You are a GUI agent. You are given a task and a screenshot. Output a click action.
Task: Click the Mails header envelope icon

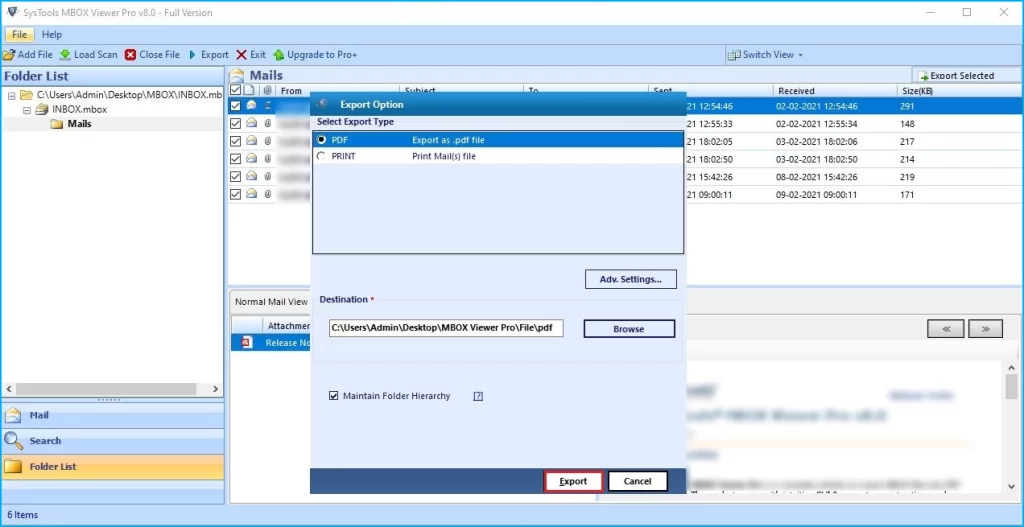pyautogui.click(x=236, y=75)
